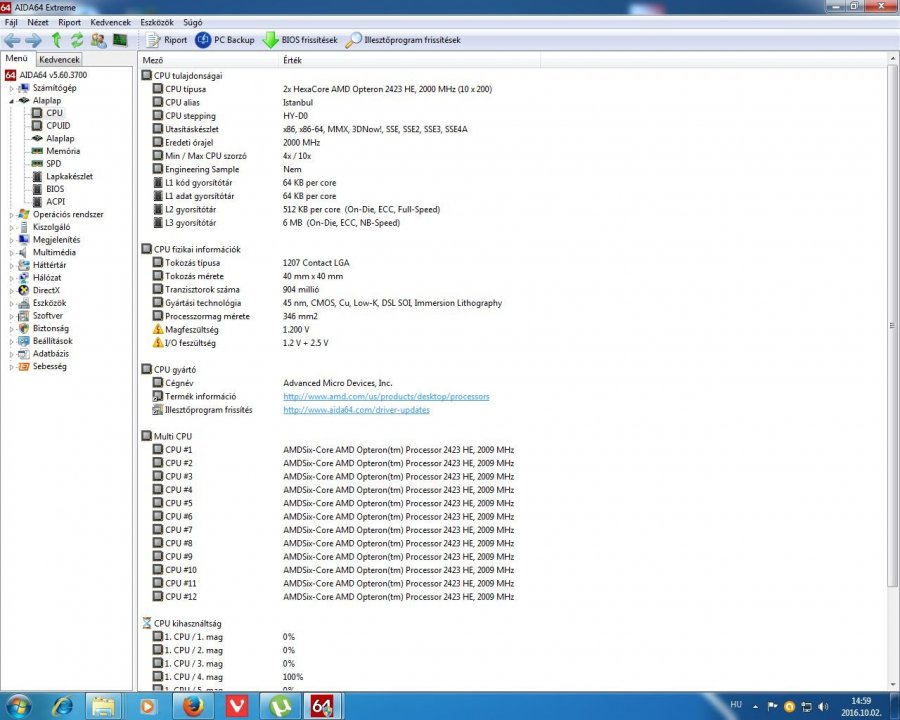Image resolution: width=900 pixels, height=720 pixels.
Task: Click the green monitor toolbar icon
Action: click(120, 40)
